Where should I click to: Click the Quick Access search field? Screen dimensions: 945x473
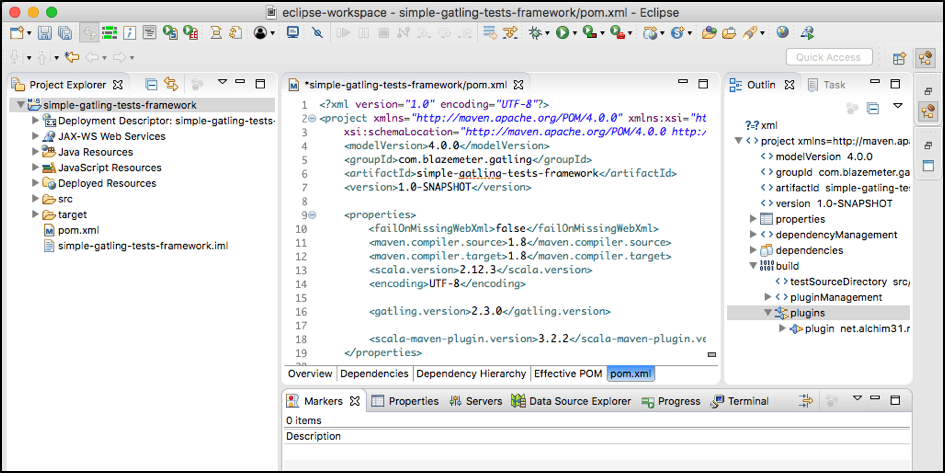point(829,58)
